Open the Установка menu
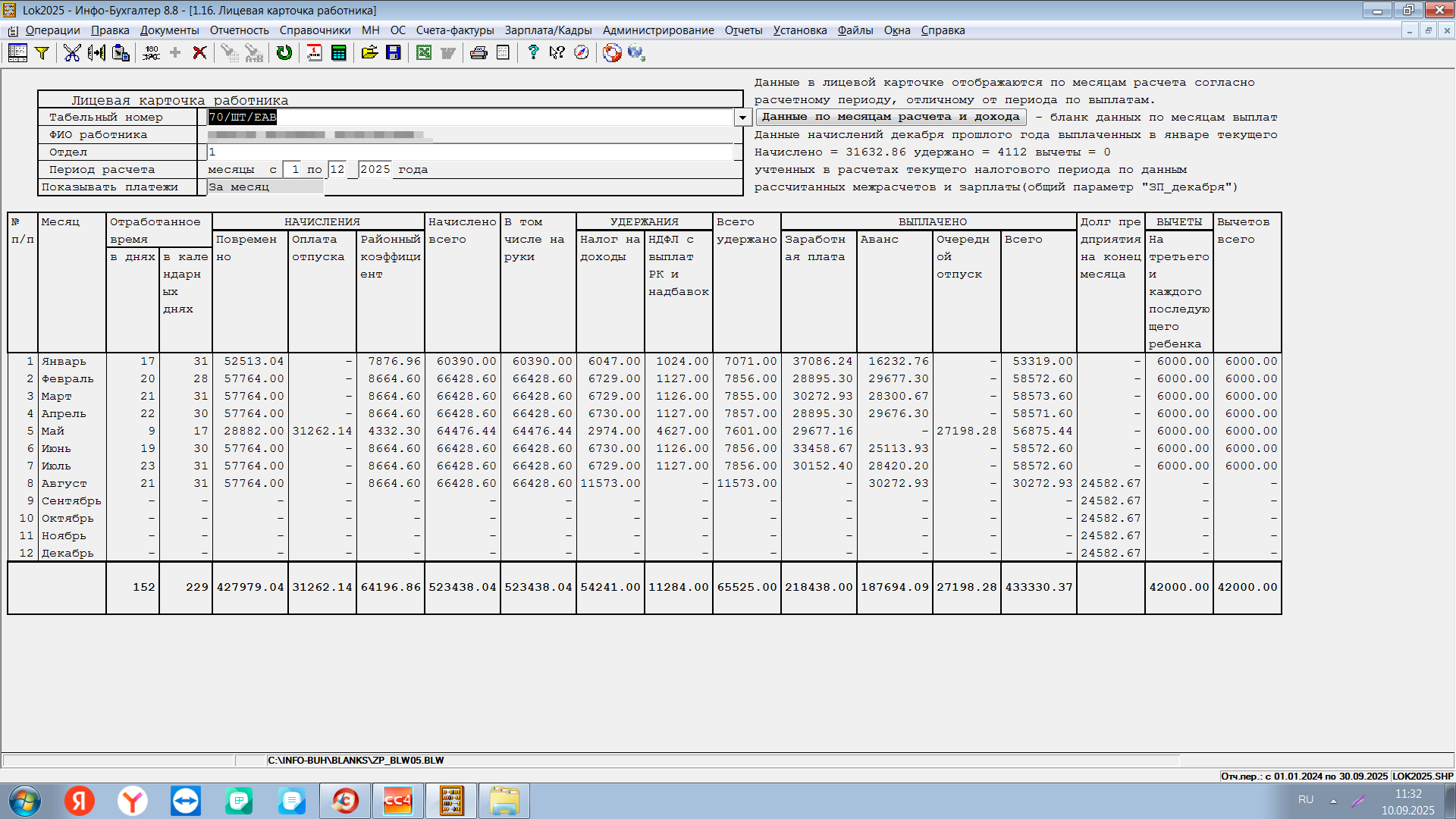The height and width of the screenshot is (819, 1456). (800, 30)
